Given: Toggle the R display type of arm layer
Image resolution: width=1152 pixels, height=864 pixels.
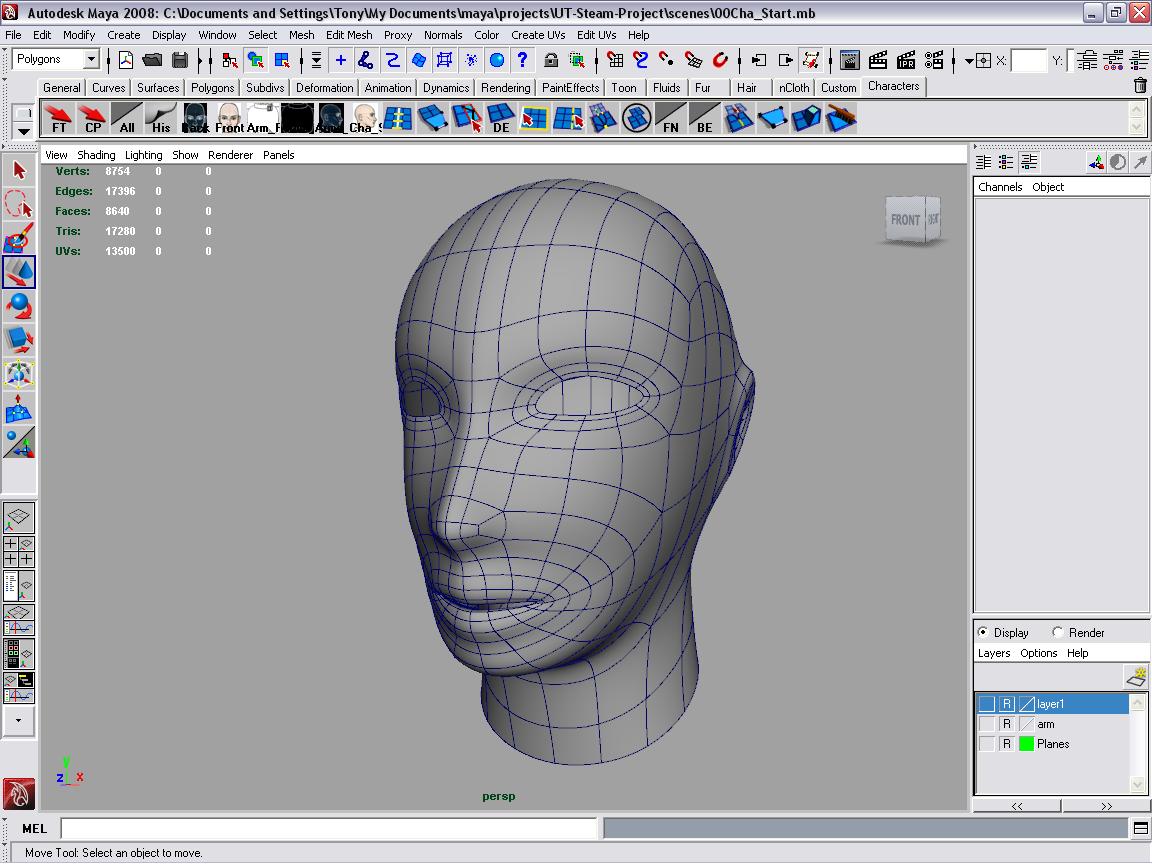Looking at the screenshot, I should (1007, 724).
